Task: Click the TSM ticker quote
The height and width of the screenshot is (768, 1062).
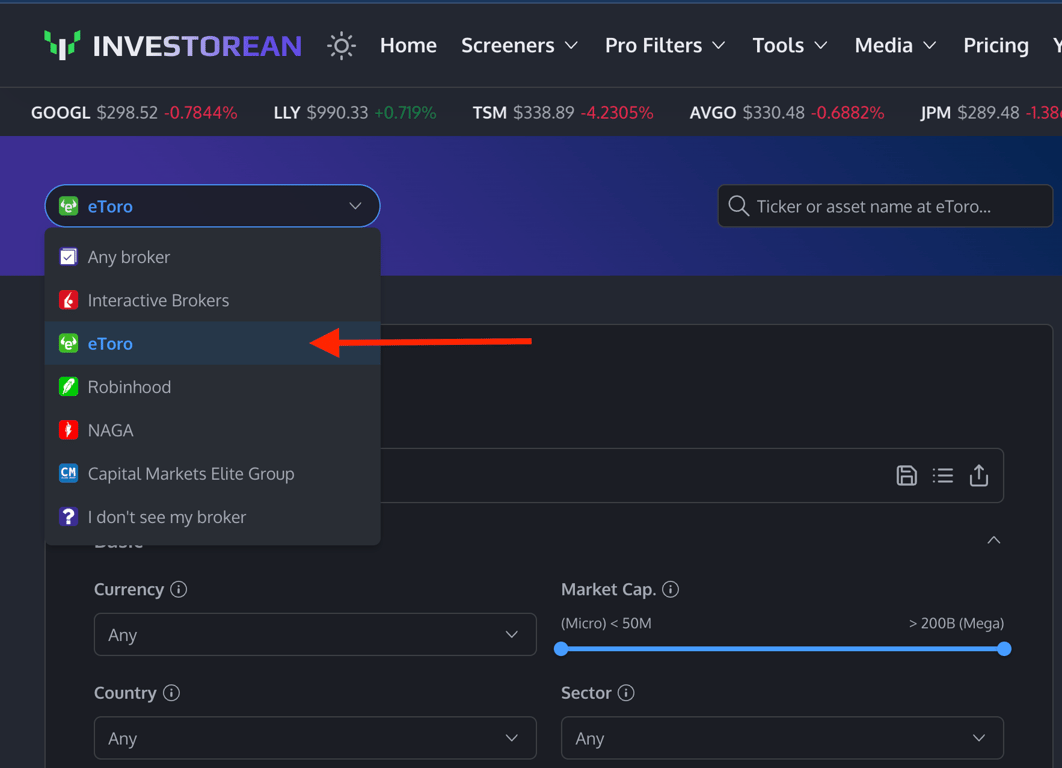Action: coord(563,112)
